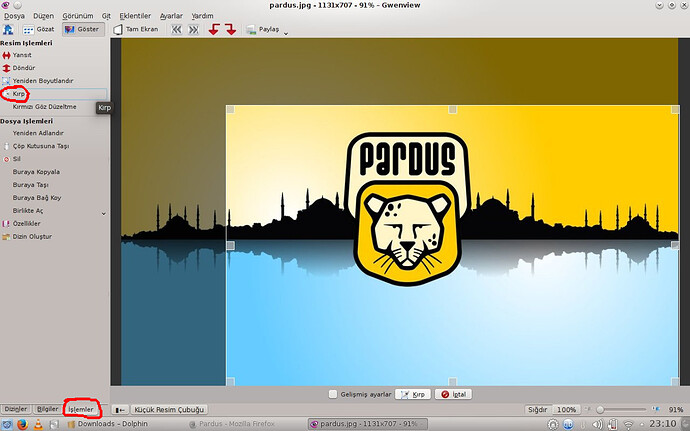Toggle Sığdır fit-to-window zoom

pyautogui.click(x=537, y=409)
